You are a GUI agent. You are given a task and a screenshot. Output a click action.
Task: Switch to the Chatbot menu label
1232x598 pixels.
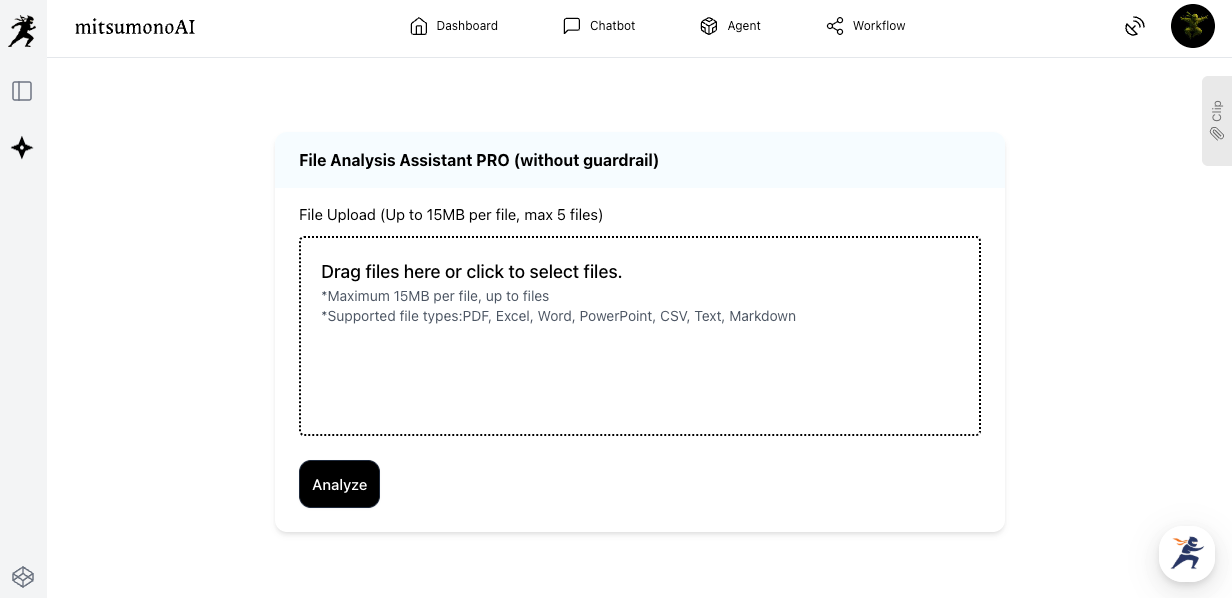(612, 26)
